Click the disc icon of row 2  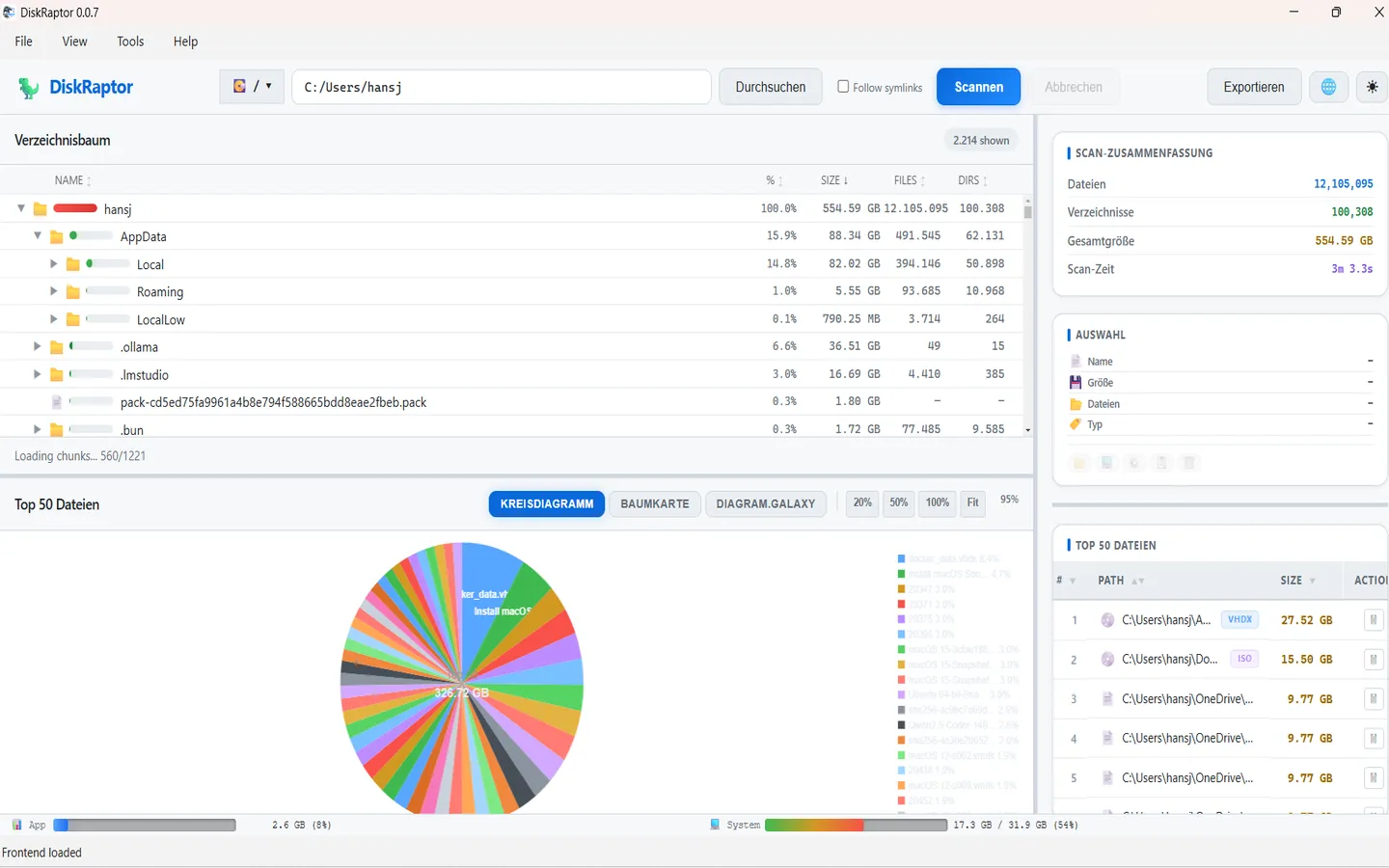[x=1107, y=660]
